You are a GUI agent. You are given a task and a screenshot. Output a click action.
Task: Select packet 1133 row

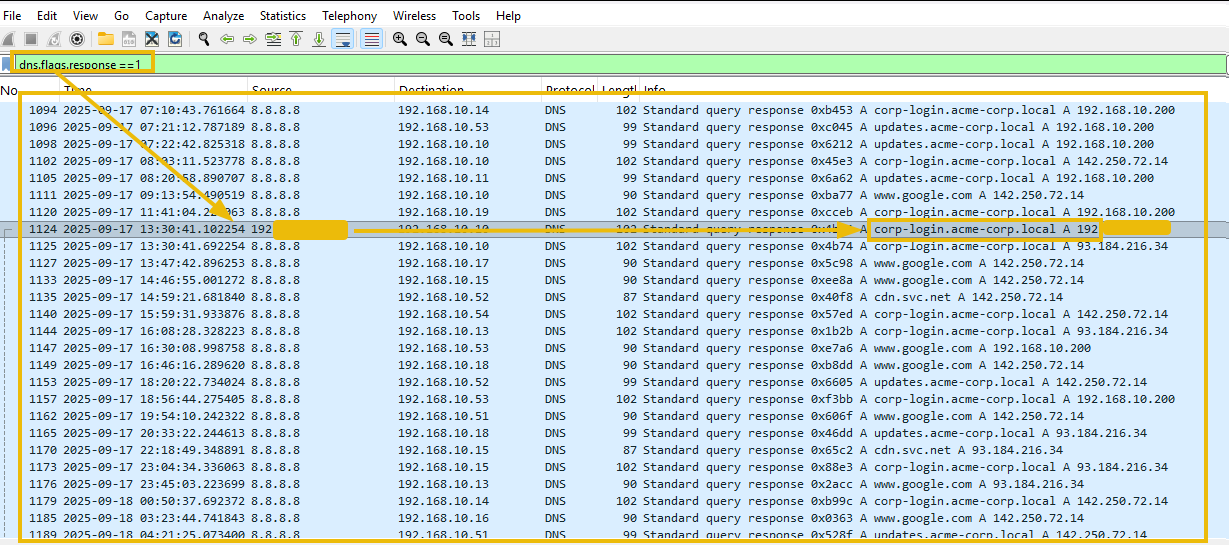point(614,280)
